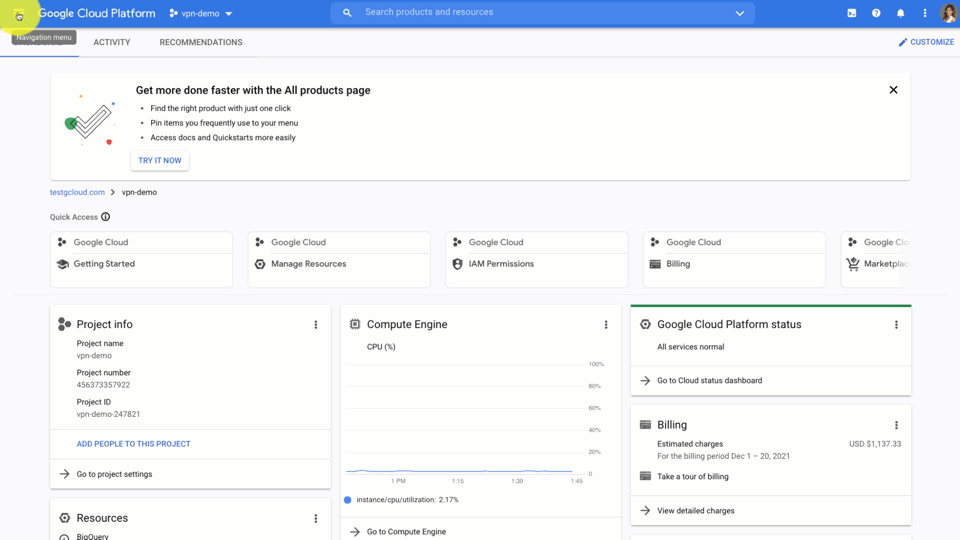Switch to the Recommendations tab
The height and width of the screenshot is (540, 960).
tap(201, 43)
